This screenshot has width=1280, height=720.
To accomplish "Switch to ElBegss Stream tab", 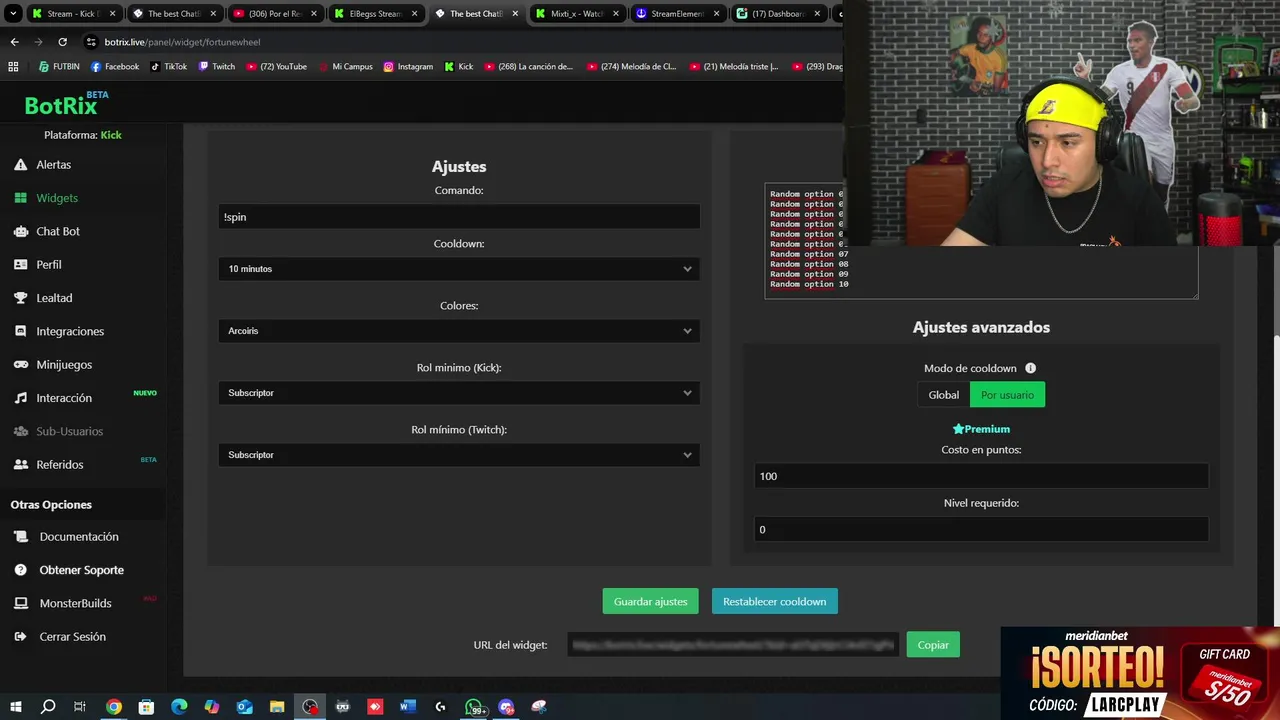I will pos(375,14).
